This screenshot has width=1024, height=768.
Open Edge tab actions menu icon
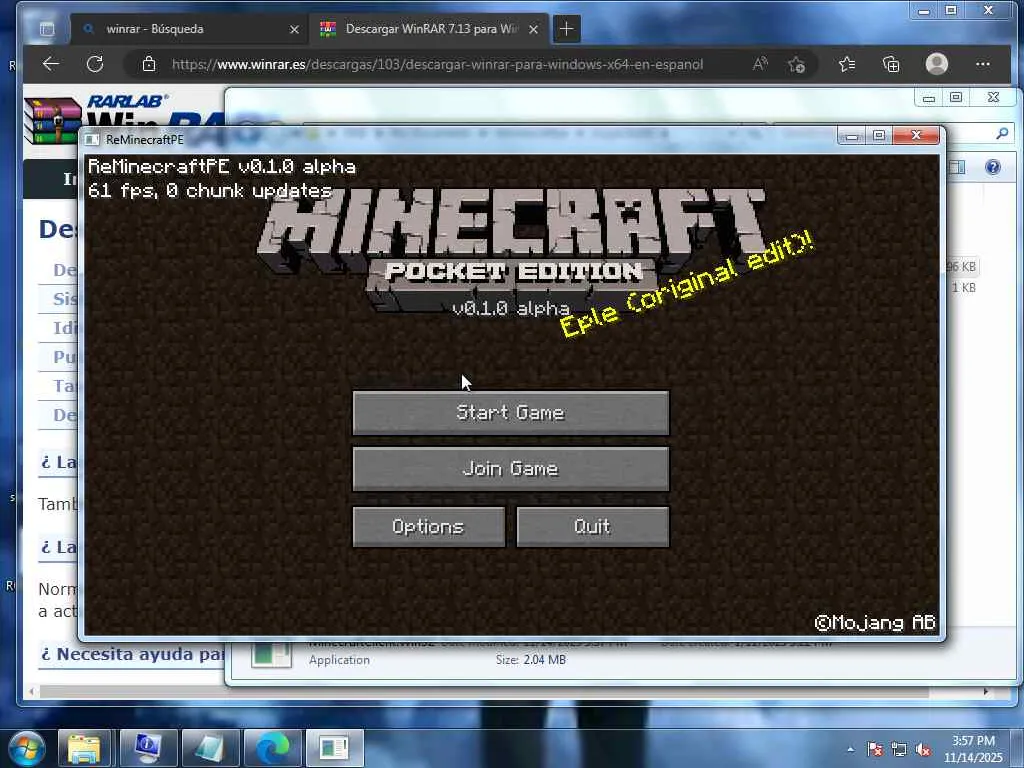point(47,29)
